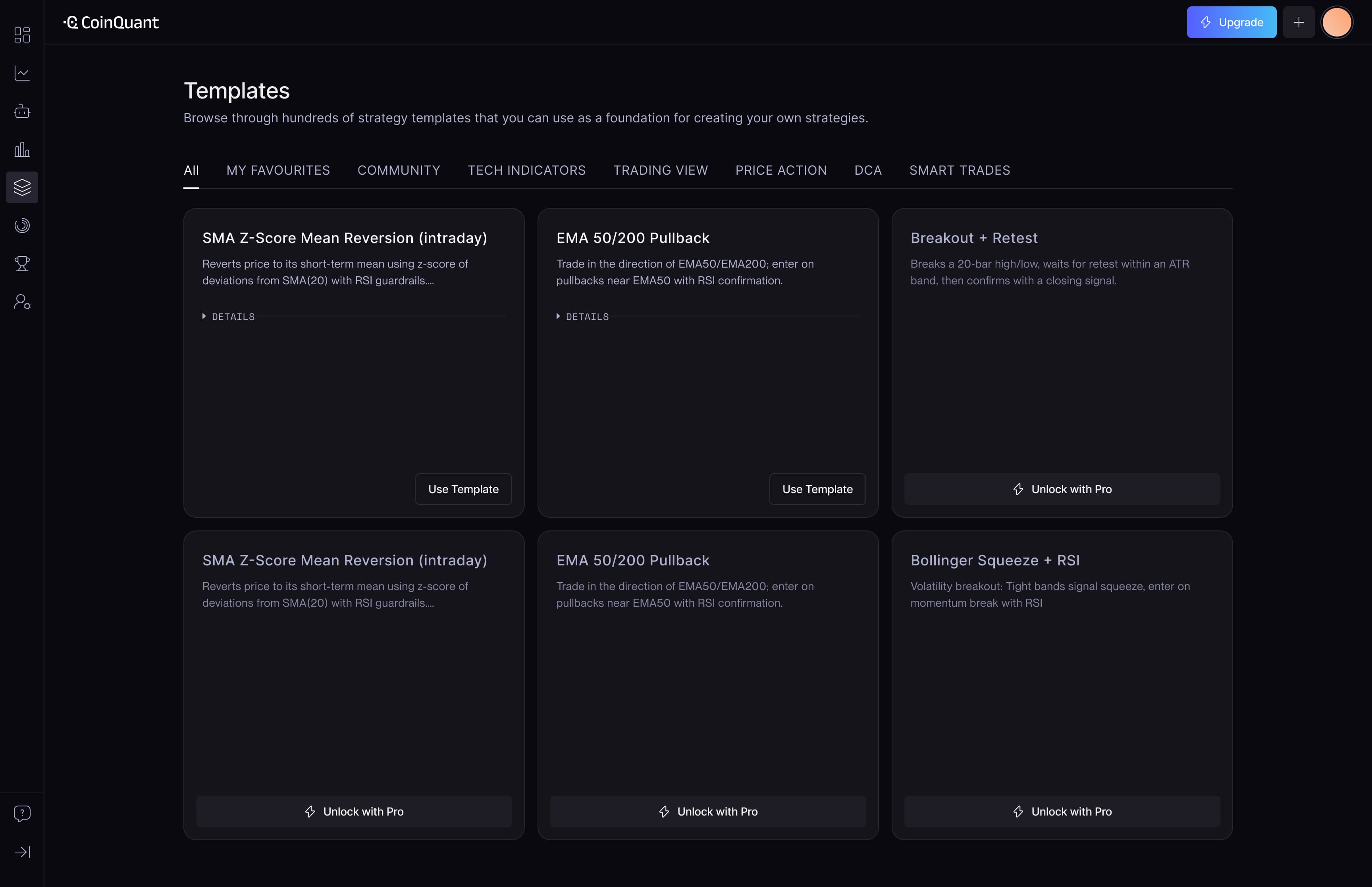
Task: Expand the sidebar with arrow icon
Action: pos(22,852)
